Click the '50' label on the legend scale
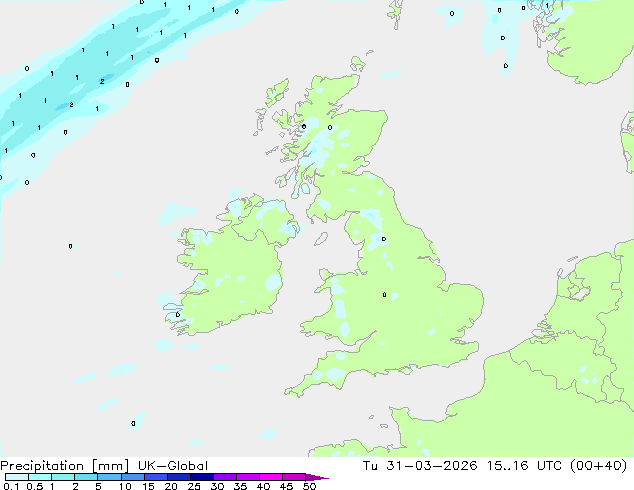 point(310,486)
